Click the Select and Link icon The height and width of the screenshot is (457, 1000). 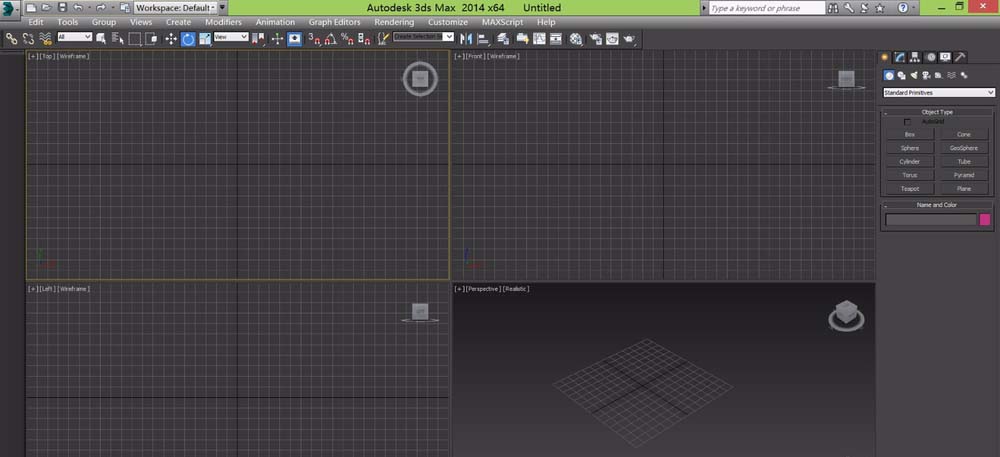click(11, 39)
